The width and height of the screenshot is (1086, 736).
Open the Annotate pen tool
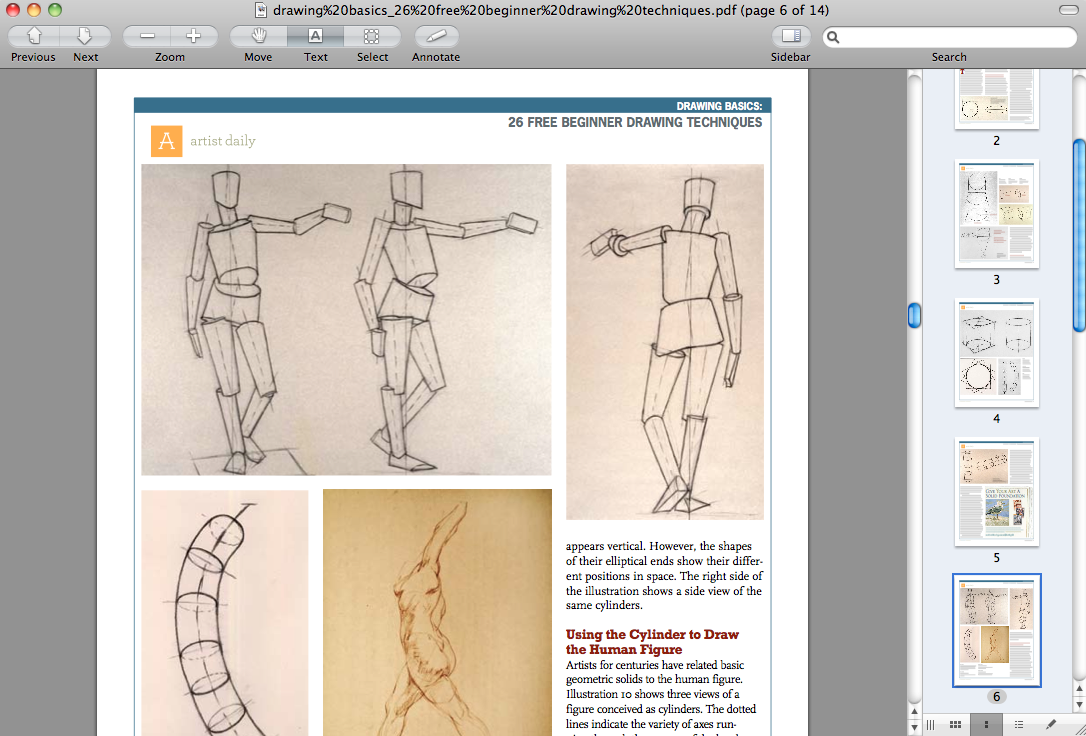tap(435, 36)
